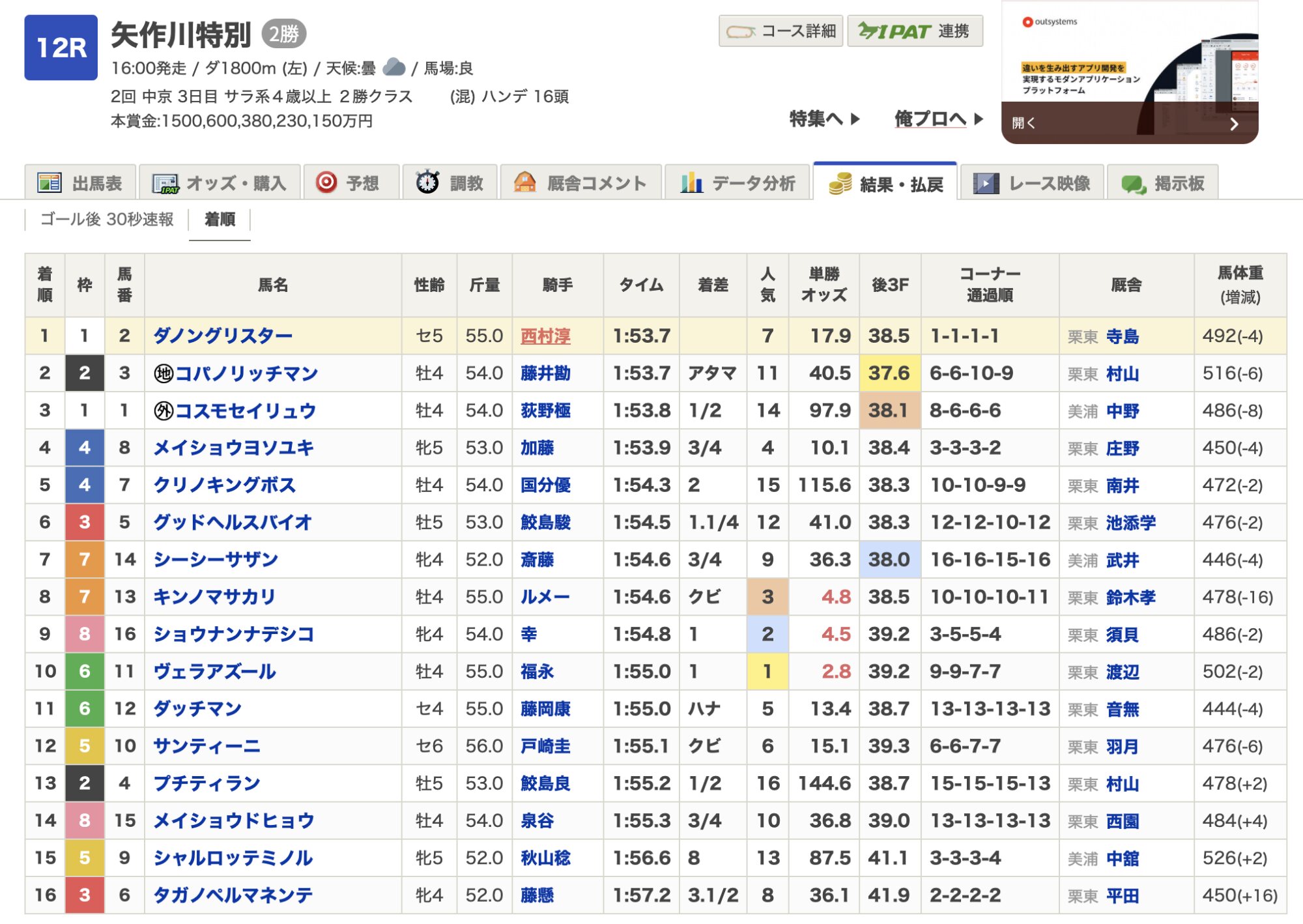
Task: Open horse ダノングリスター page
Action: pos(223,336)
